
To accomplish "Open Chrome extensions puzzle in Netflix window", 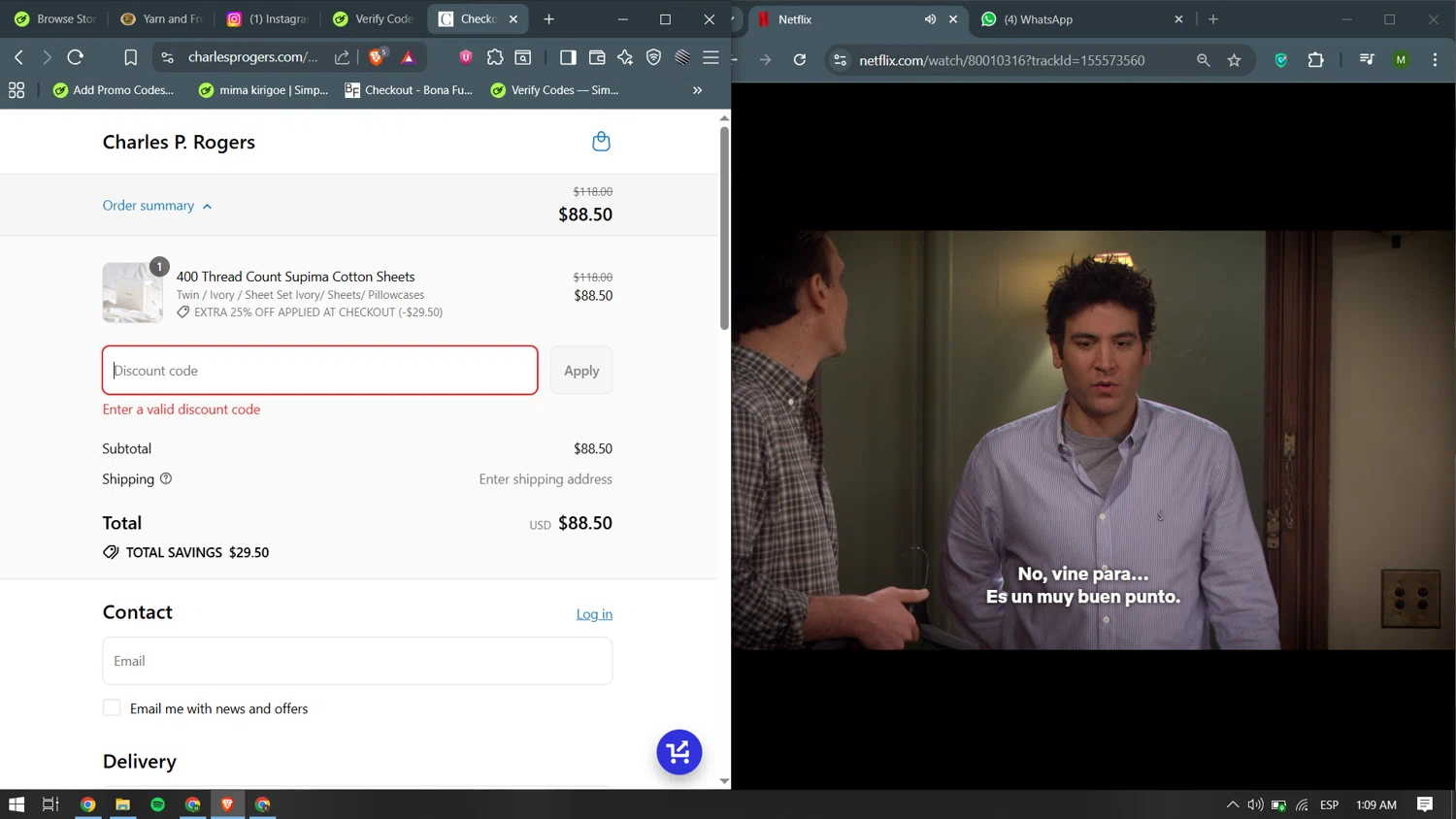I will pyautogui.click(x=1315, y=60).
